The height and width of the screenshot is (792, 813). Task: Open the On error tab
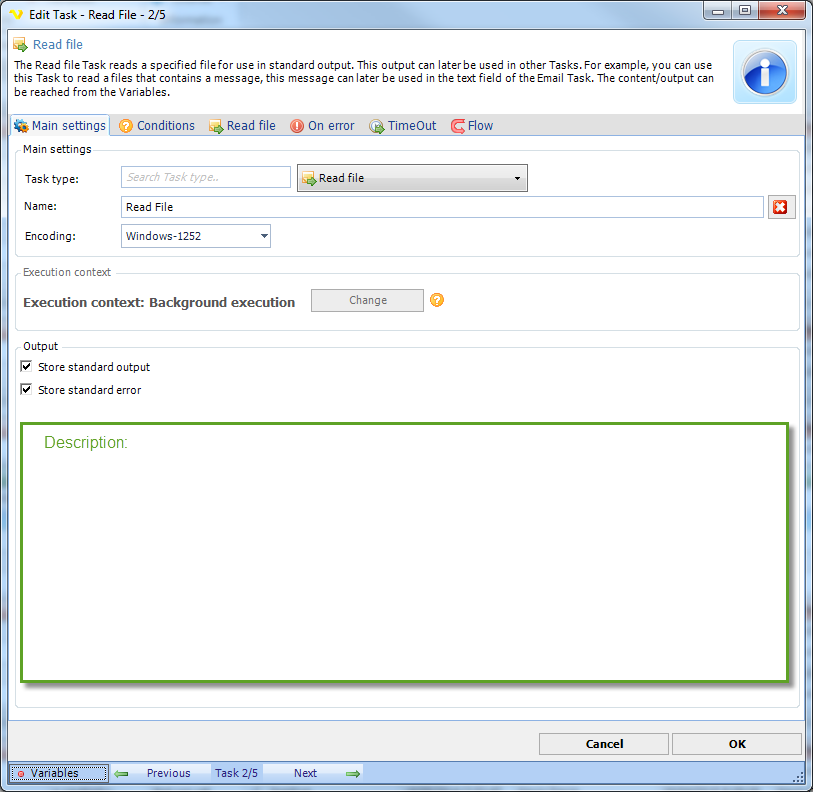(322, 126)
